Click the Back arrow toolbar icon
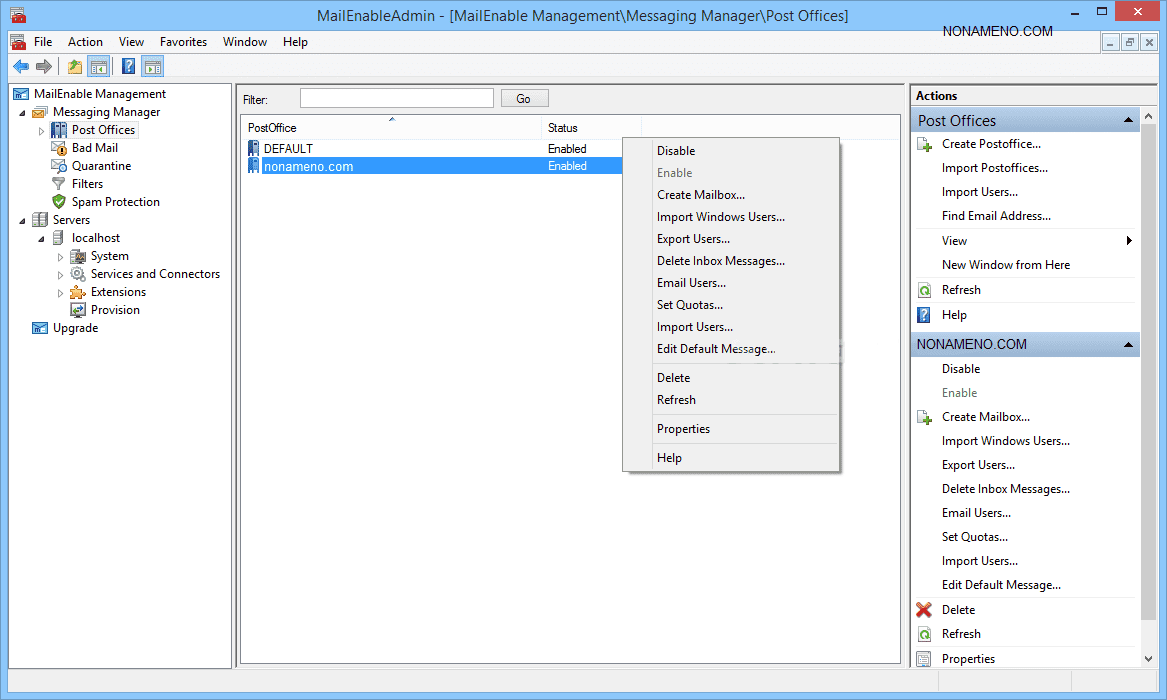1167x700 pixels. (21, 67)
